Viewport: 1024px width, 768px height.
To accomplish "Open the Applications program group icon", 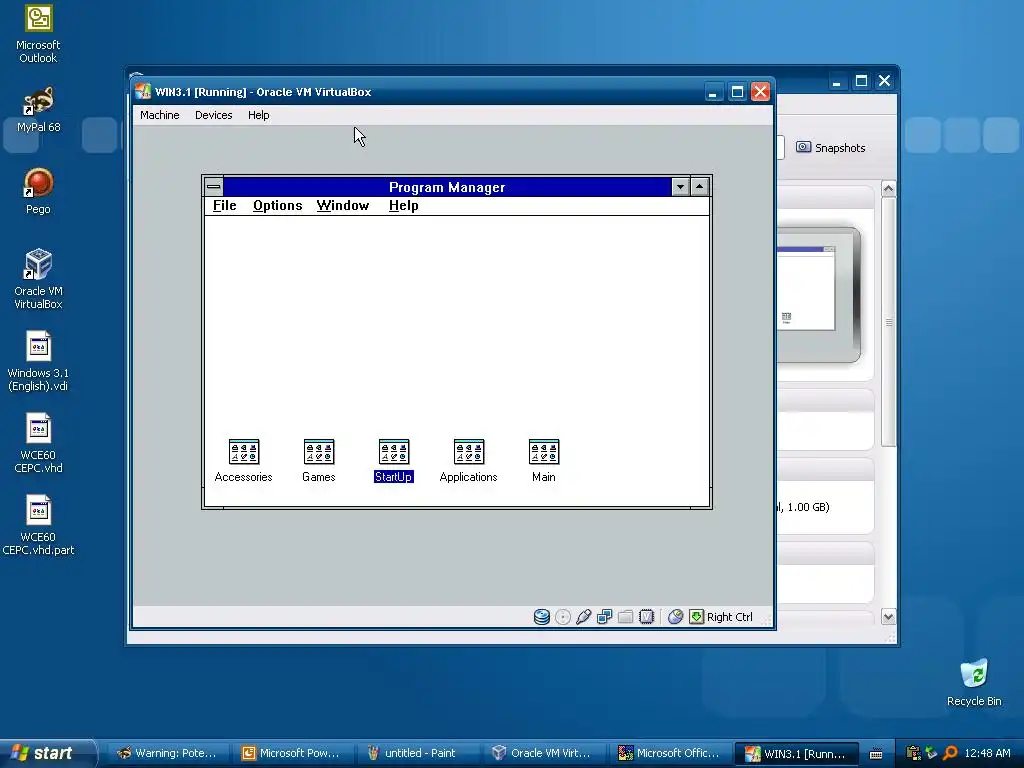I will point(469,452).
